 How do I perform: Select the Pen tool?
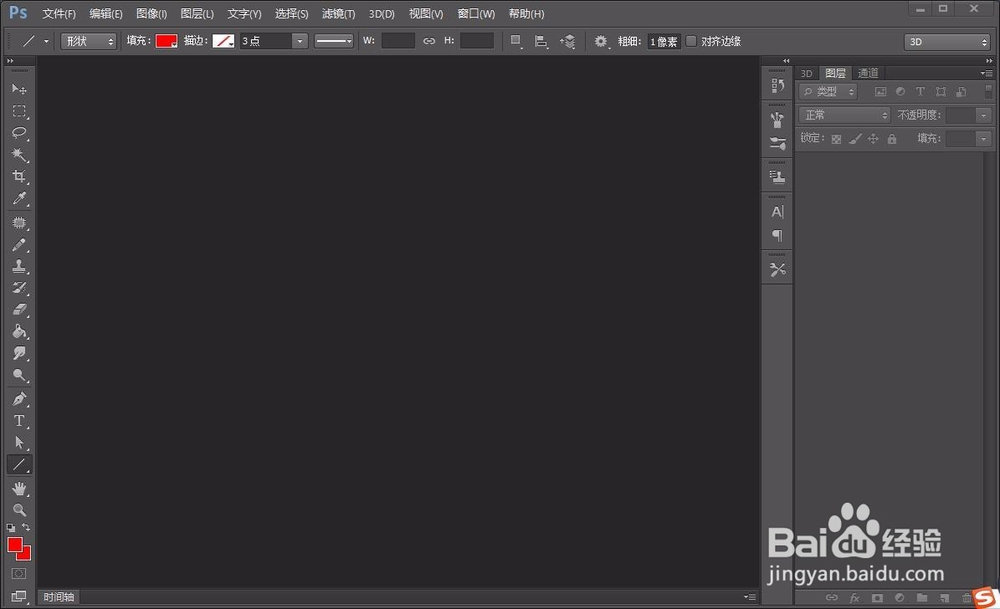19,399
